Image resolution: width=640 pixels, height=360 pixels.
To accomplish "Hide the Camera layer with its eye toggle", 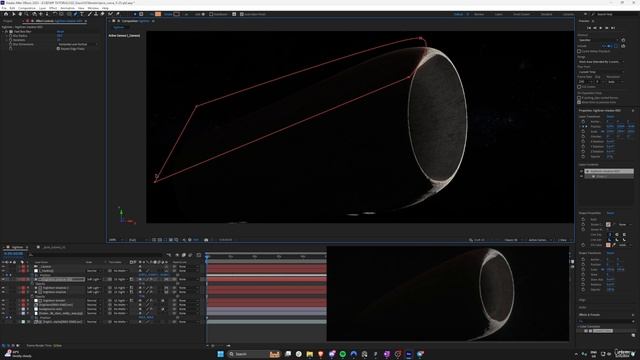I will 3,267.
